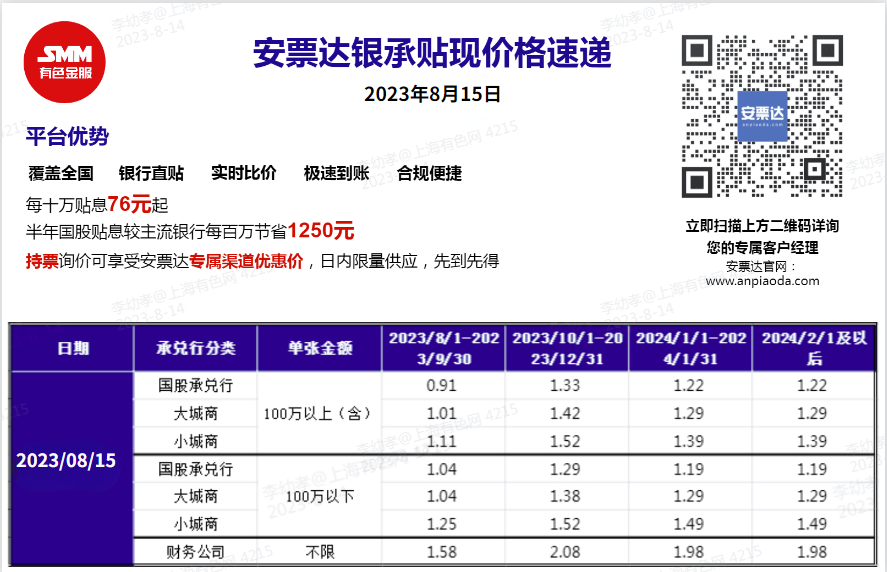This screenshot has height=572, width=887.
Task: Click the red 1250元 savings figure
Action: tap(321, 230)
